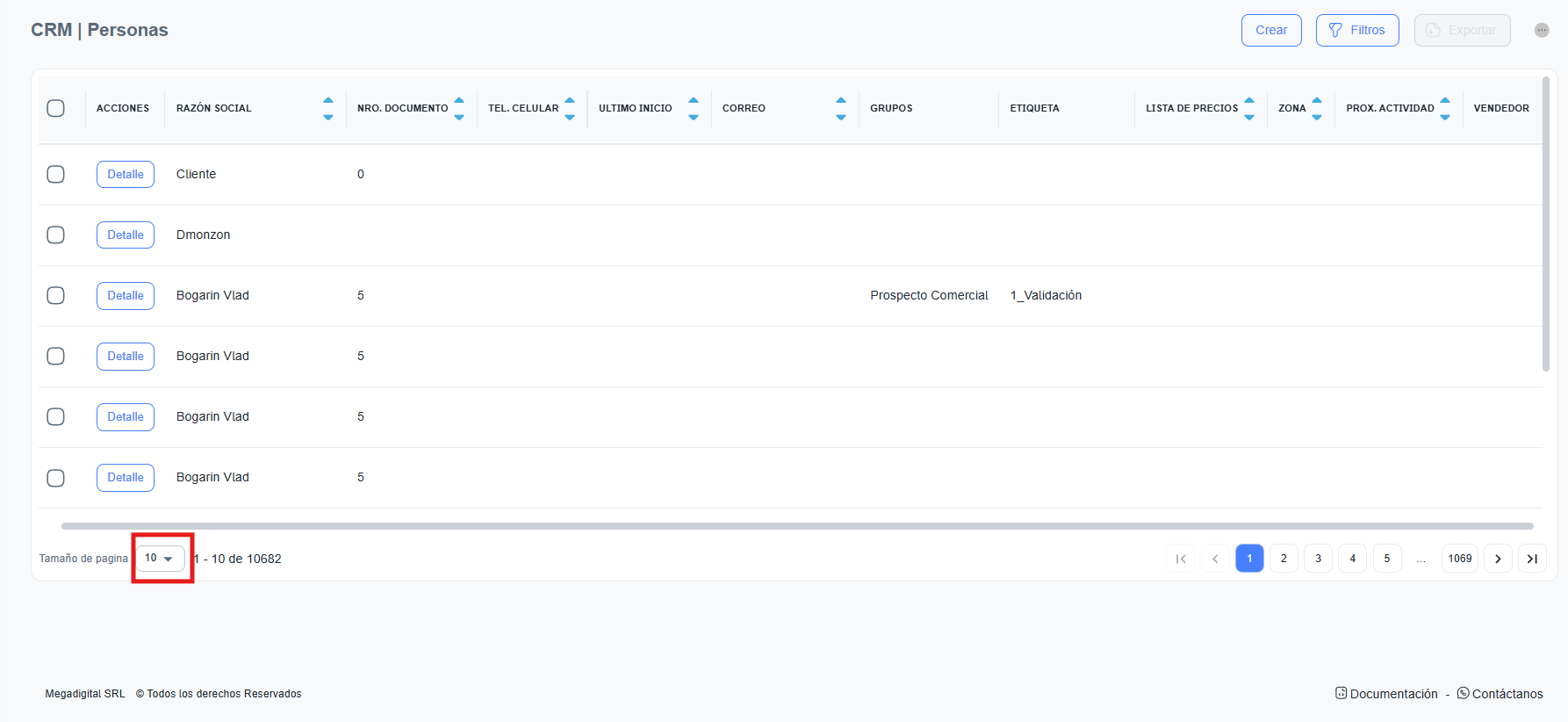This screenshot has height=722, width=1568.
Task: Click the more options ellipsis icon
Action: point(1541,30)
